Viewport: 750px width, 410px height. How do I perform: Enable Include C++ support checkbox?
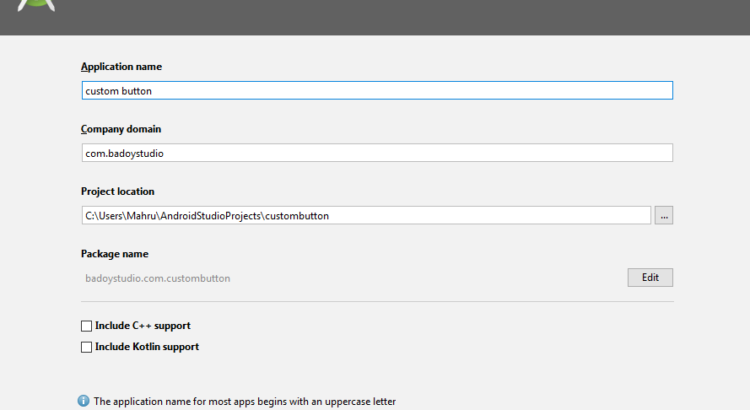86,326
